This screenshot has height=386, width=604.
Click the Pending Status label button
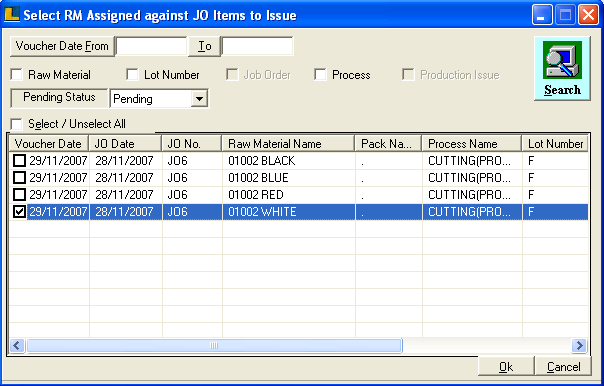[x=59, y=97]
